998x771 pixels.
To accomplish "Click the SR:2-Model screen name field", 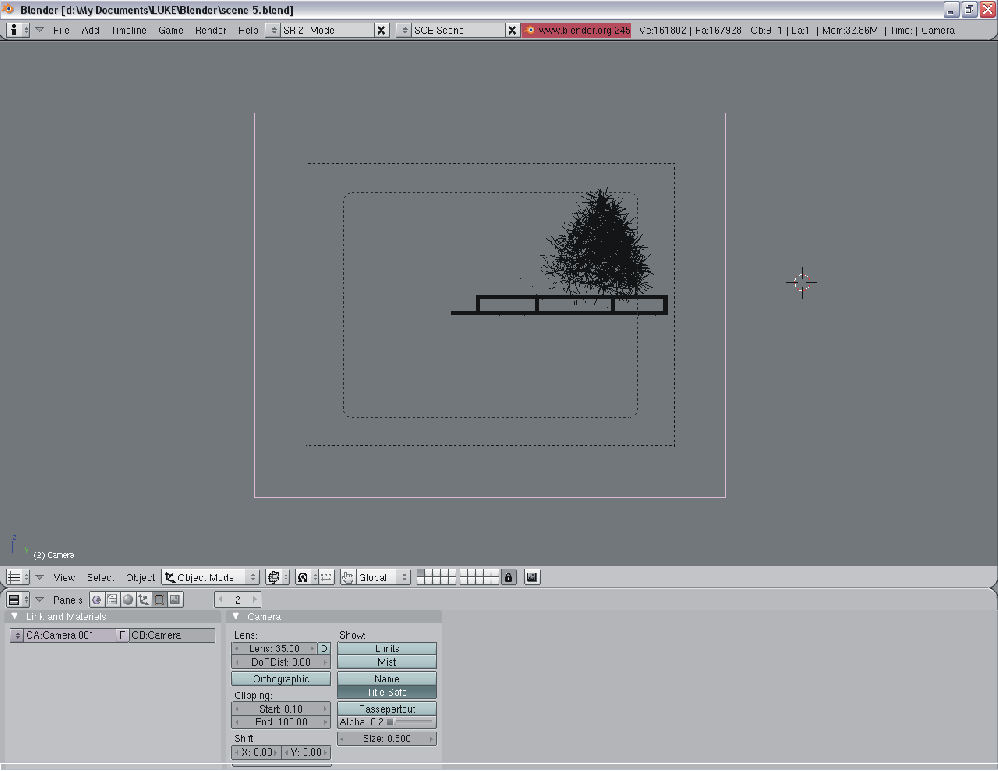I will [x=327, y=30].
